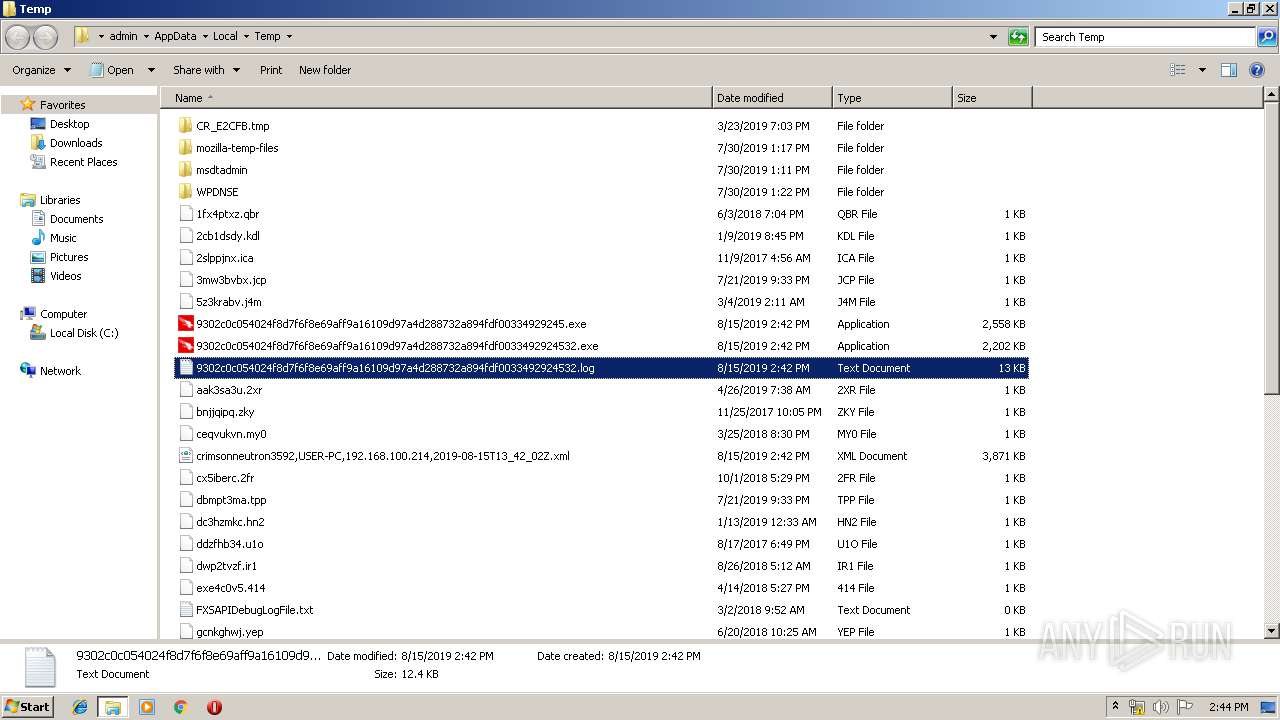This screenshot has width=1280, height=720.
Task: Expand the dropdown arrow after AppData breadcrumb
Action: [x=204, y=37]
